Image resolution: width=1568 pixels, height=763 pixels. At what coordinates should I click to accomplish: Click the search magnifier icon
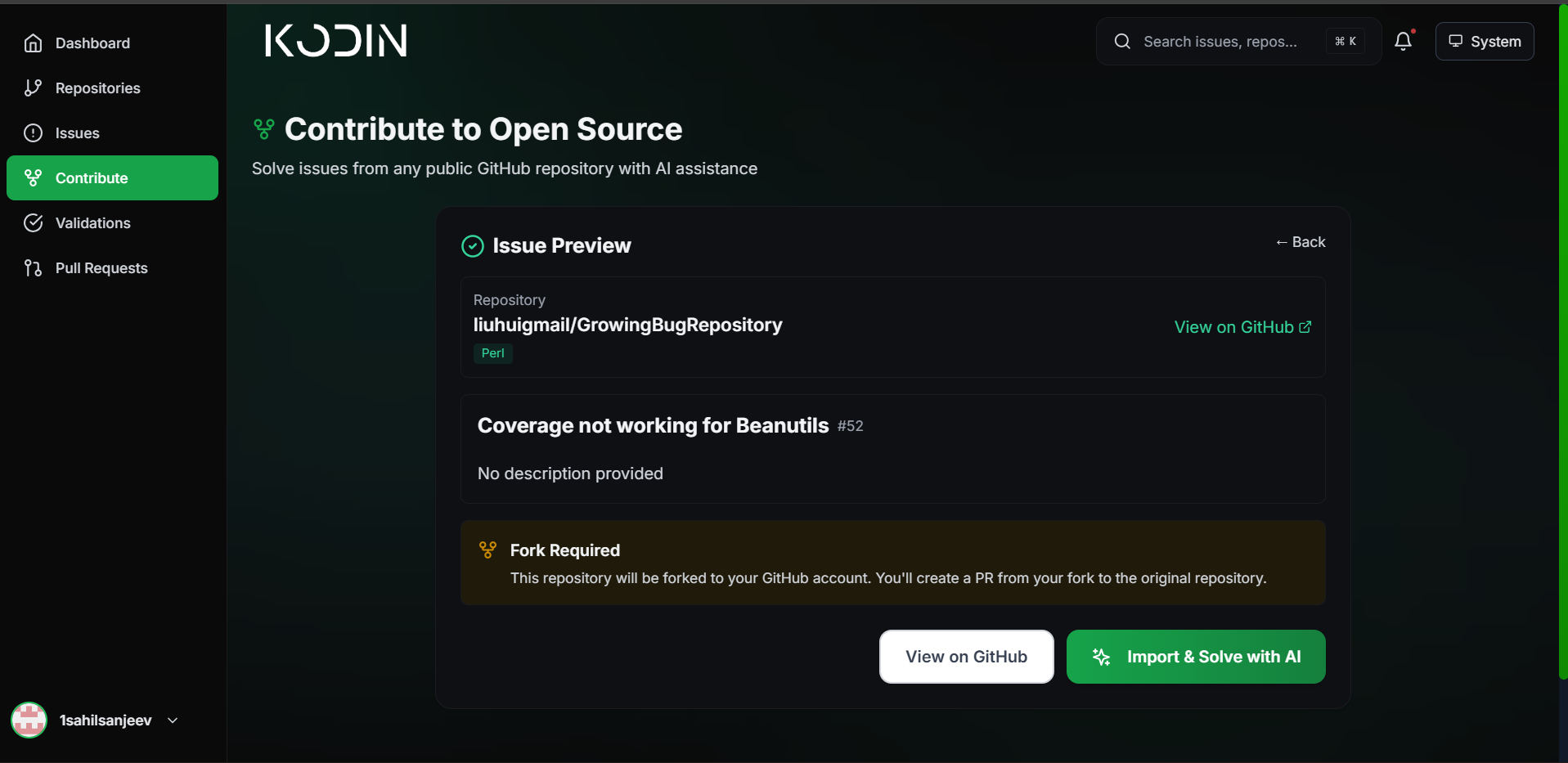pos(1122,42)
